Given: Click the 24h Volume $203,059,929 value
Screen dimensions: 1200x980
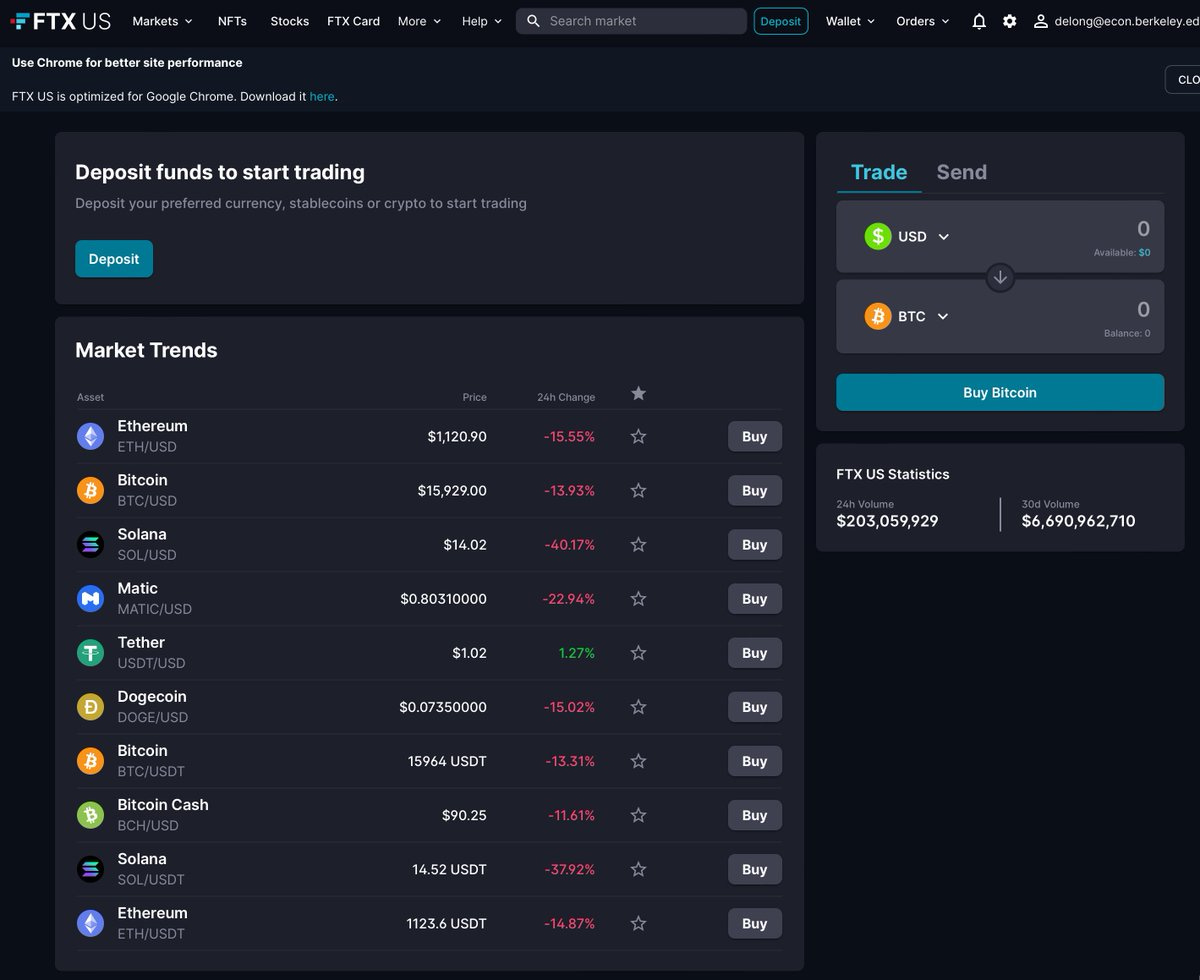Looking at the screenshot, I should pos(887,521).
